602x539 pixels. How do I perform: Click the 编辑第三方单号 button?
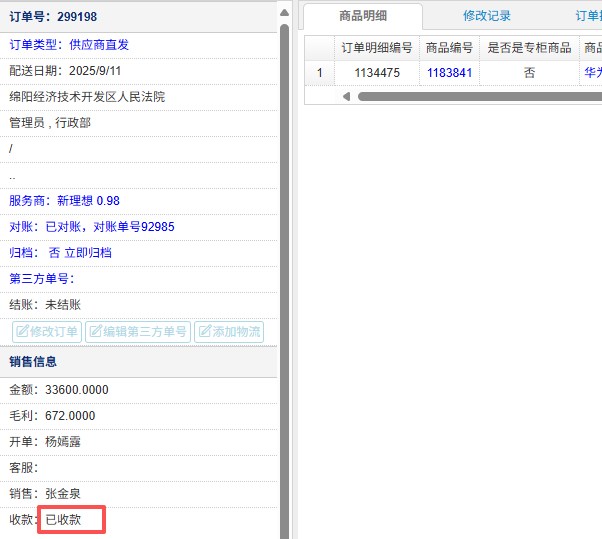(138, 332)
